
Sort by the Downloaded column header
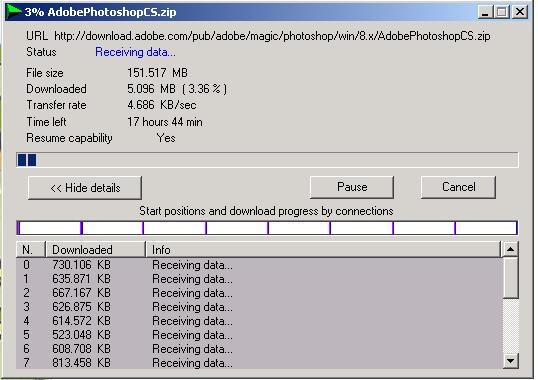pos(95,249)
